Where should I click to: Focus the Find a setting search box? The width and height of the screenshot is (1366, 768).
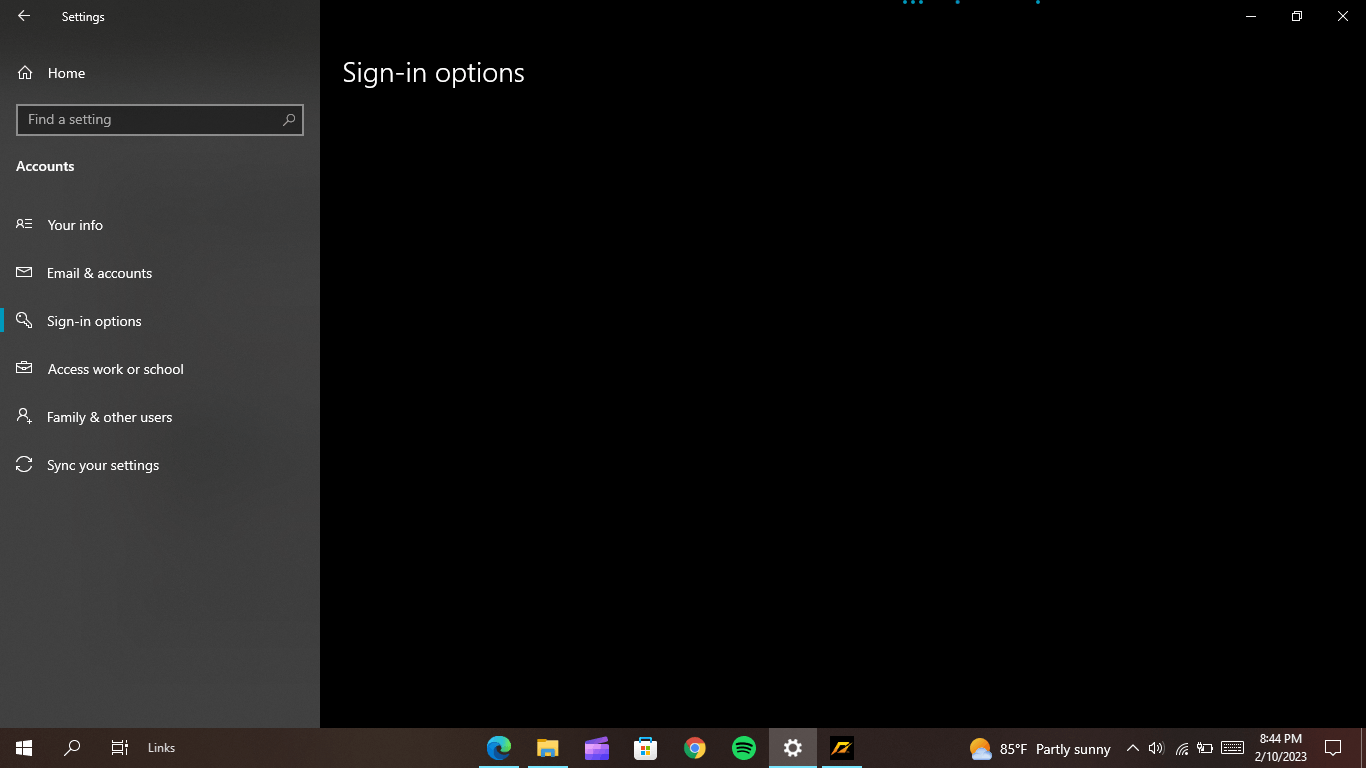click(x=160, y=120)
